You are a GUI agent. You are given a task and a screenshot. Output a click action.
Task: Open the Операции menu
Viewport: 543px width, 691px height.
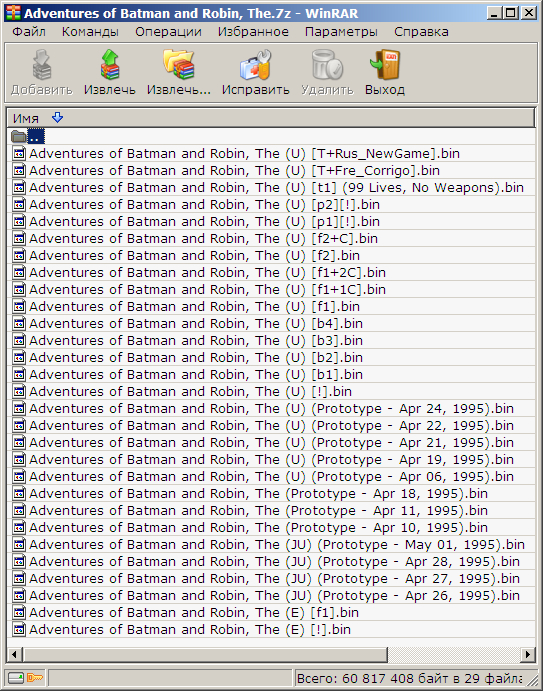pos(168,32)
